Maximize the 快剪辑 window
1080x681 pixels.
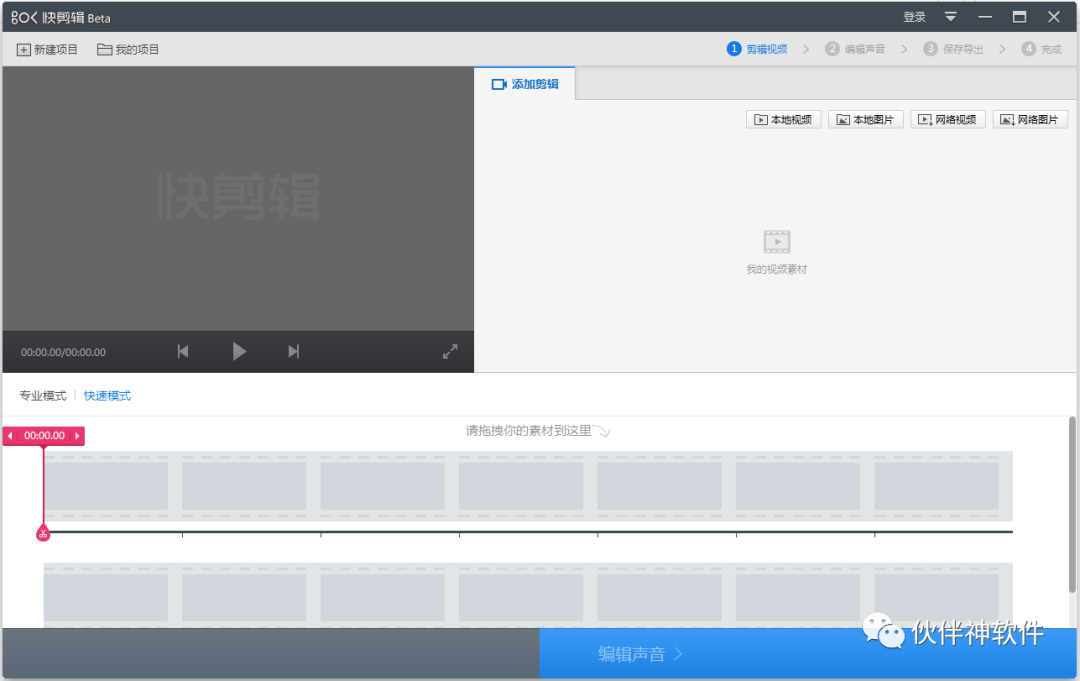pos(1019,17)
